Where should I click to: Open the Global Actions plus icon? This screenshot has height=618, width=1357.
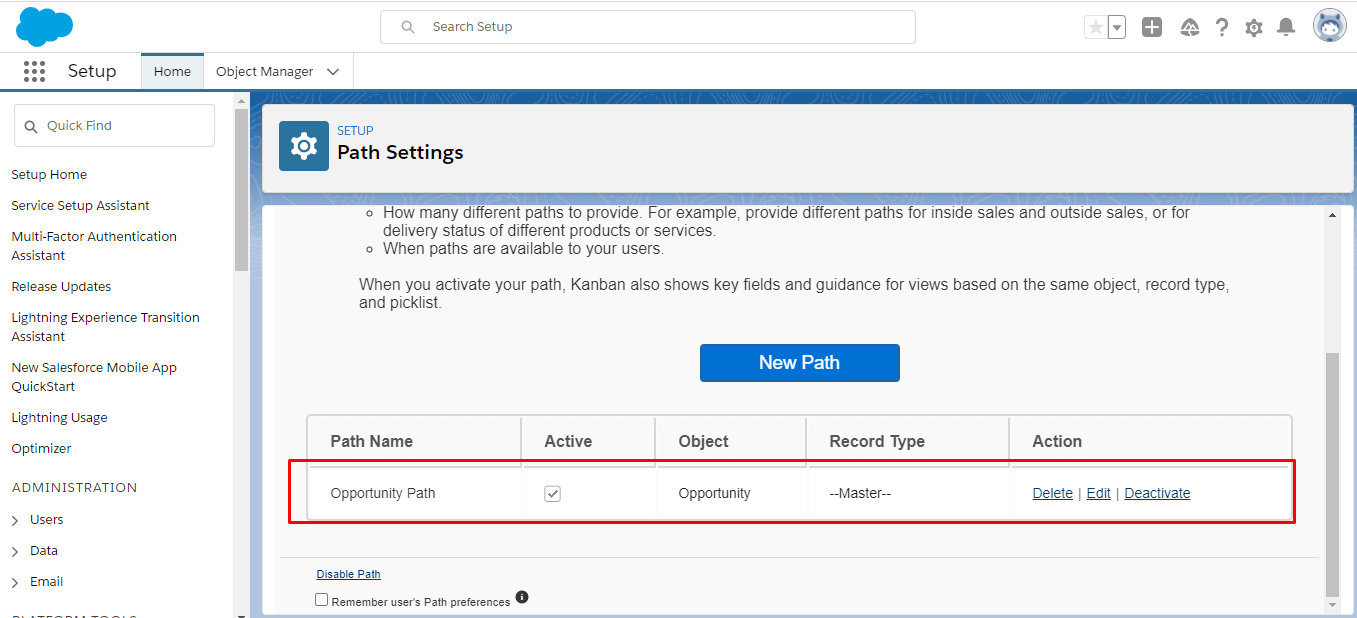[x=1152, y=28]
